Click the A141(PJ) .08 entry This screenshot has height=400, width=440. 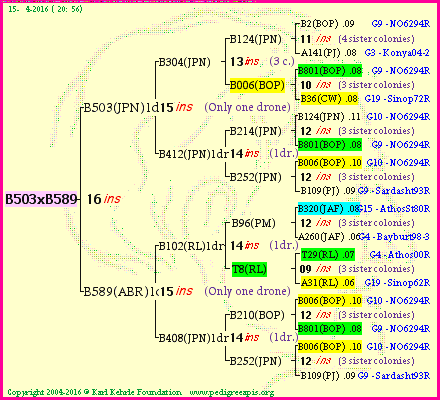(328, 53)
